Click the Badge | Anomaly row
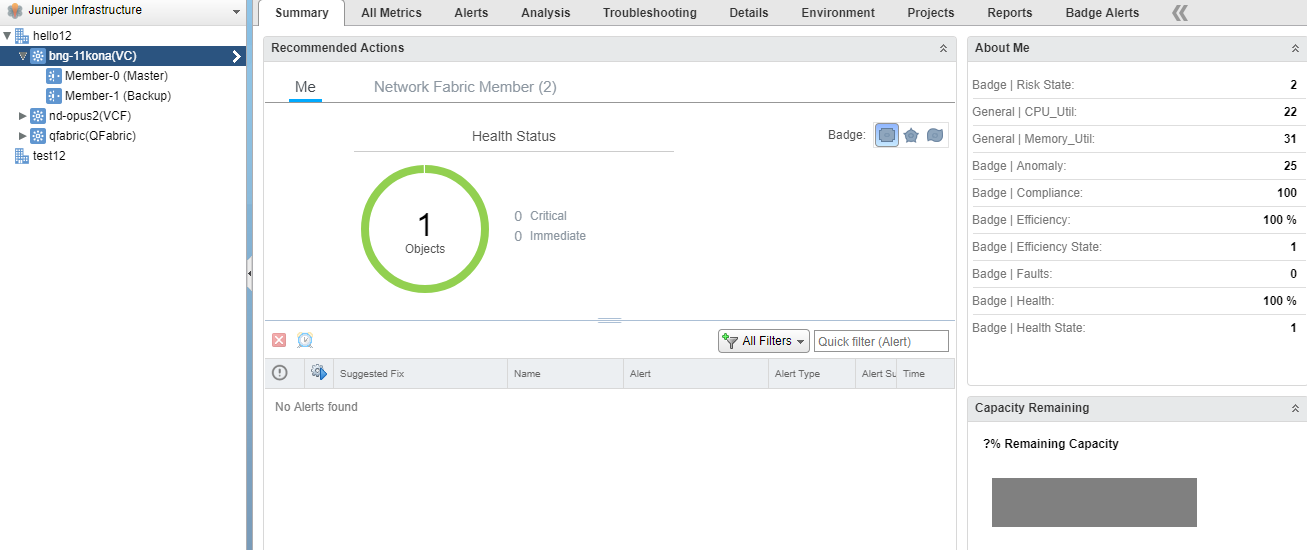Viewport: 1307px width, 550px height. [x=1134, y=166]
